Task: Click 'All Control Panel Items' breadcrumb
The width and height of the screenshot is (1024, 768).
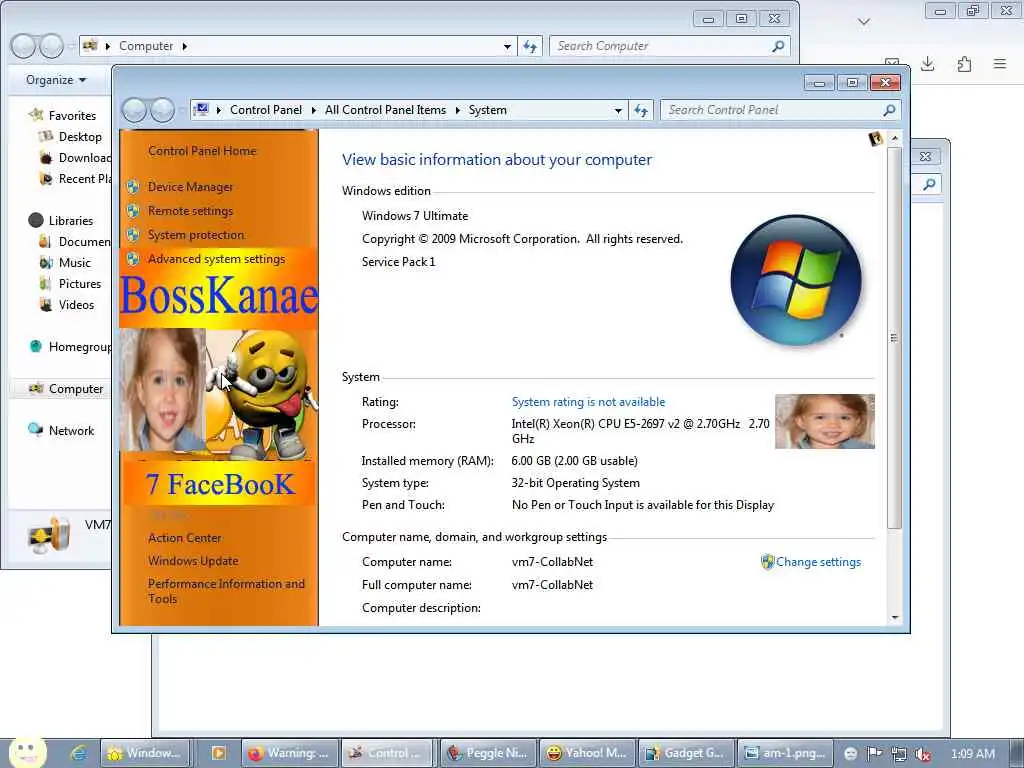Action: coord(385,110)
